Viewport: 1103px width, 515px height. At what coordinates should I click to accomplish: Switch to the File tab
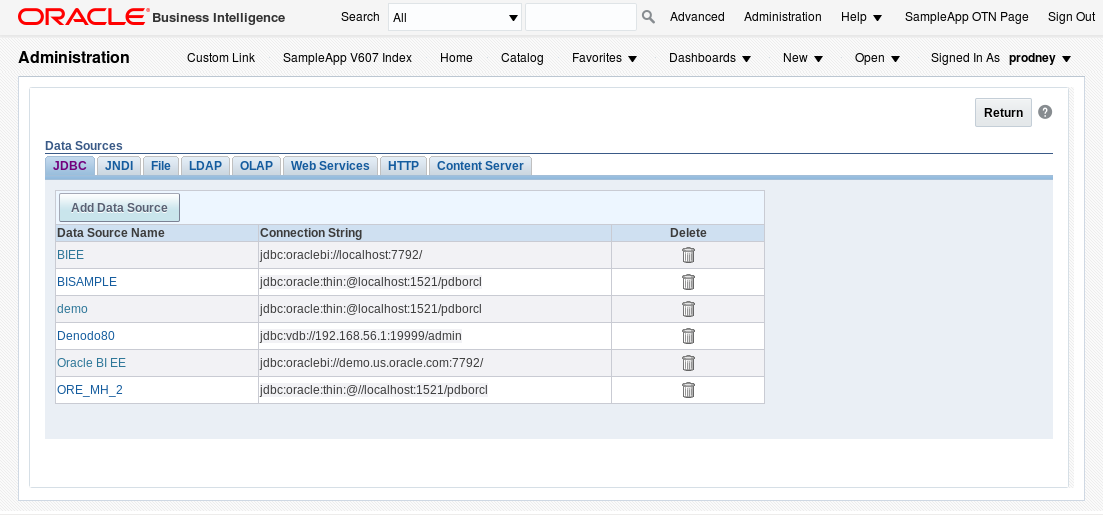[x=161, y=166]
